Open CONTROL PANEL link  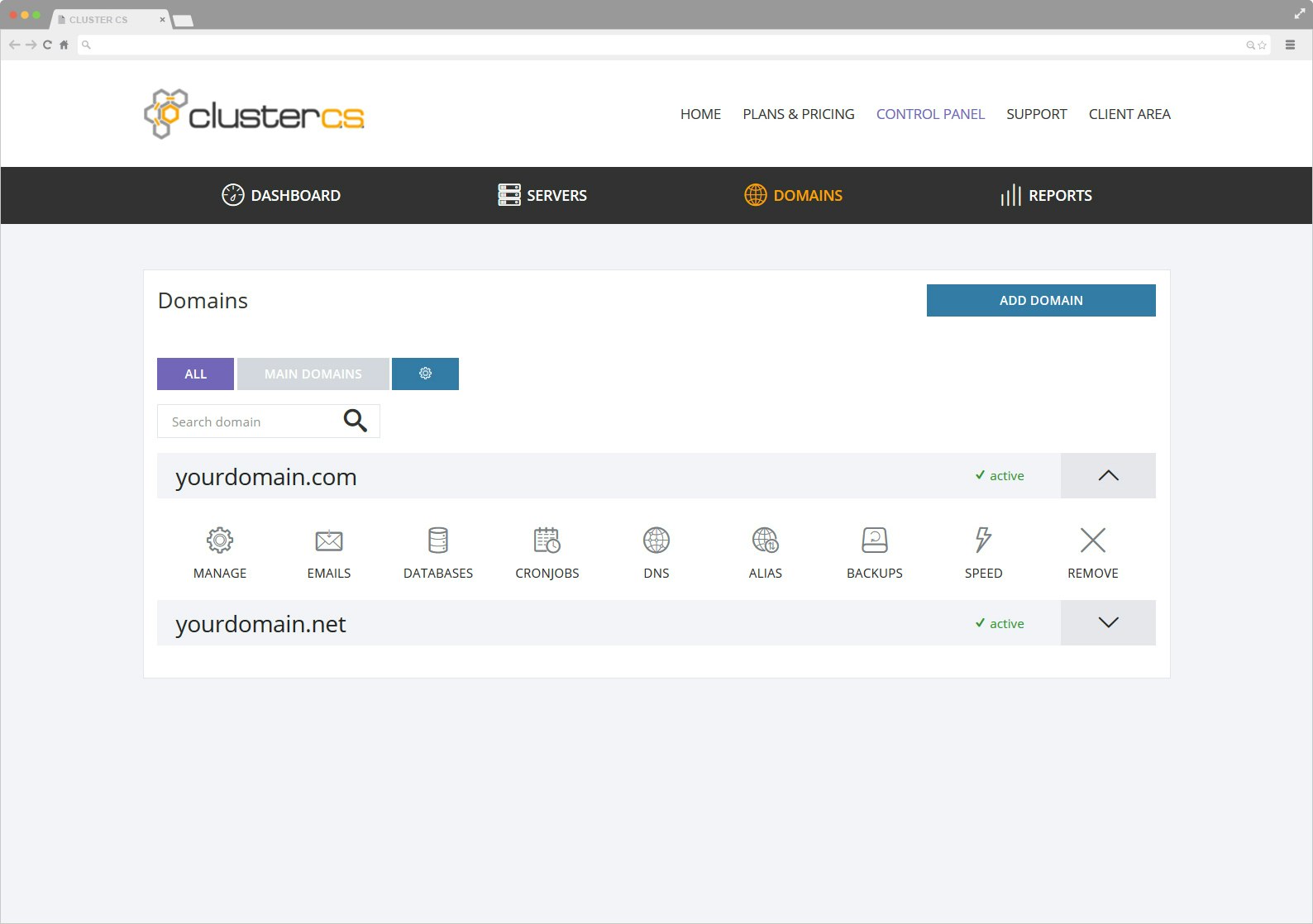click(930, 114)
